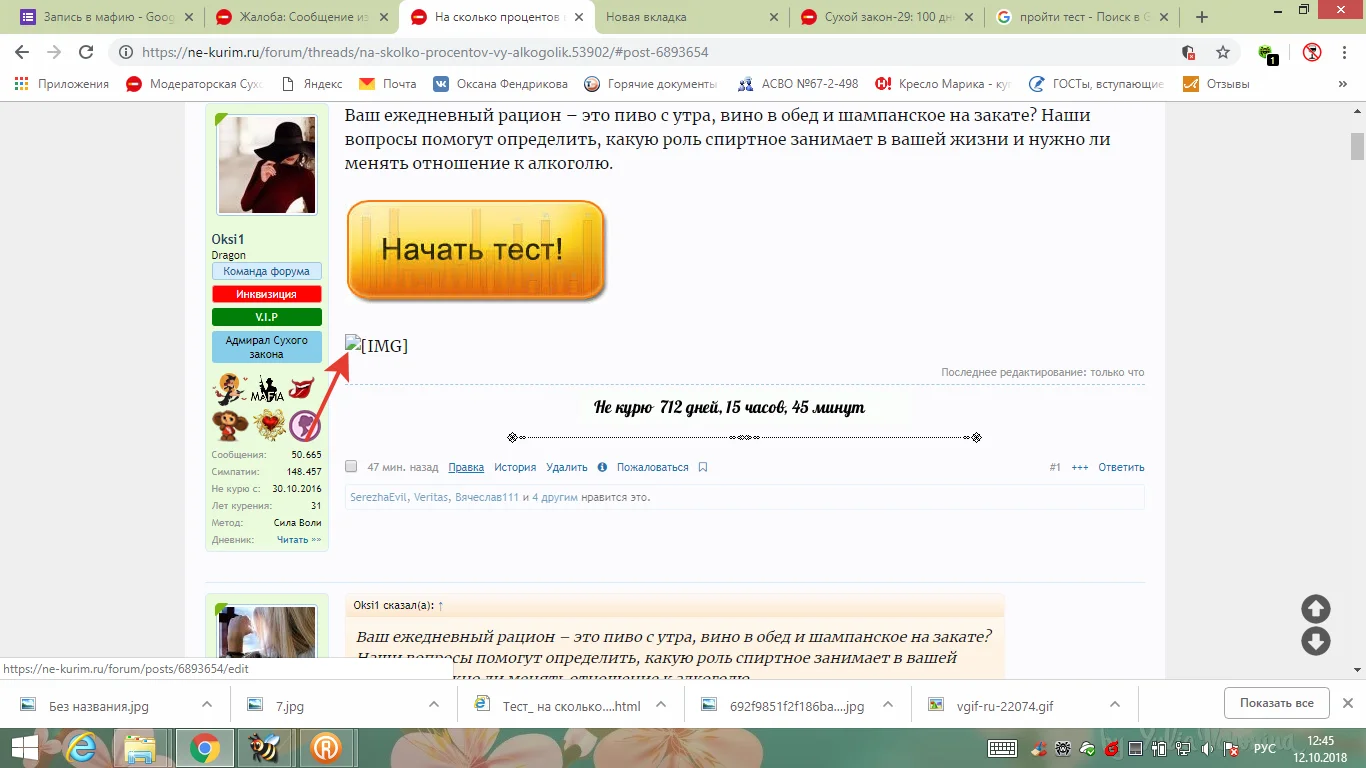This screenshot has width=1366, height=768.
Task: Click the broken [IMG] placeholder
Action: pos(377,345)
